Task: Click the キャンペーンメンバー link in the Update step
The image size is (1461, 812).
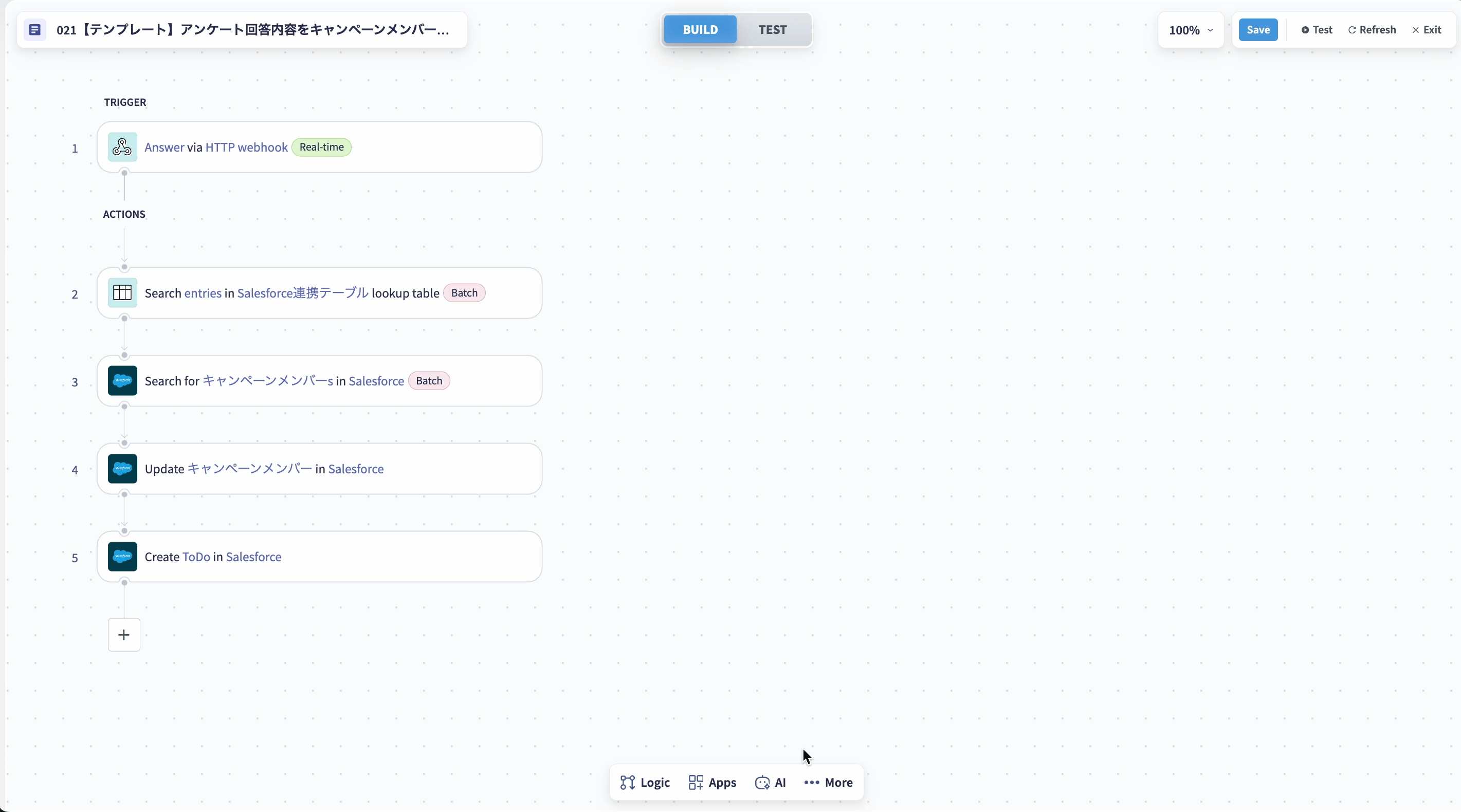Action: (249, 469)
